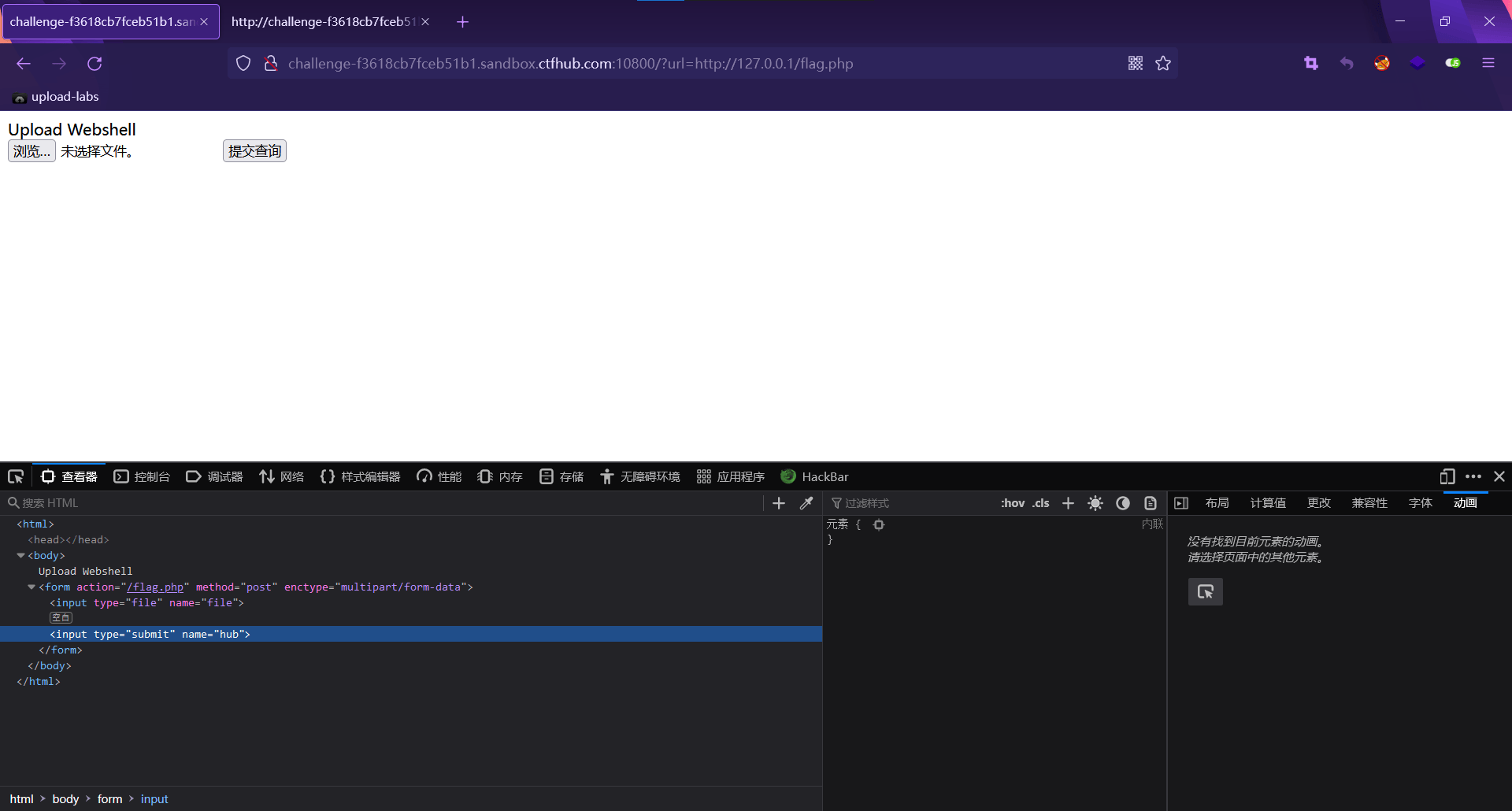This screenshot has width=1512, height=811.
Task: Click the 搜索 HTML search field
Action: click(x=386, y=503)
